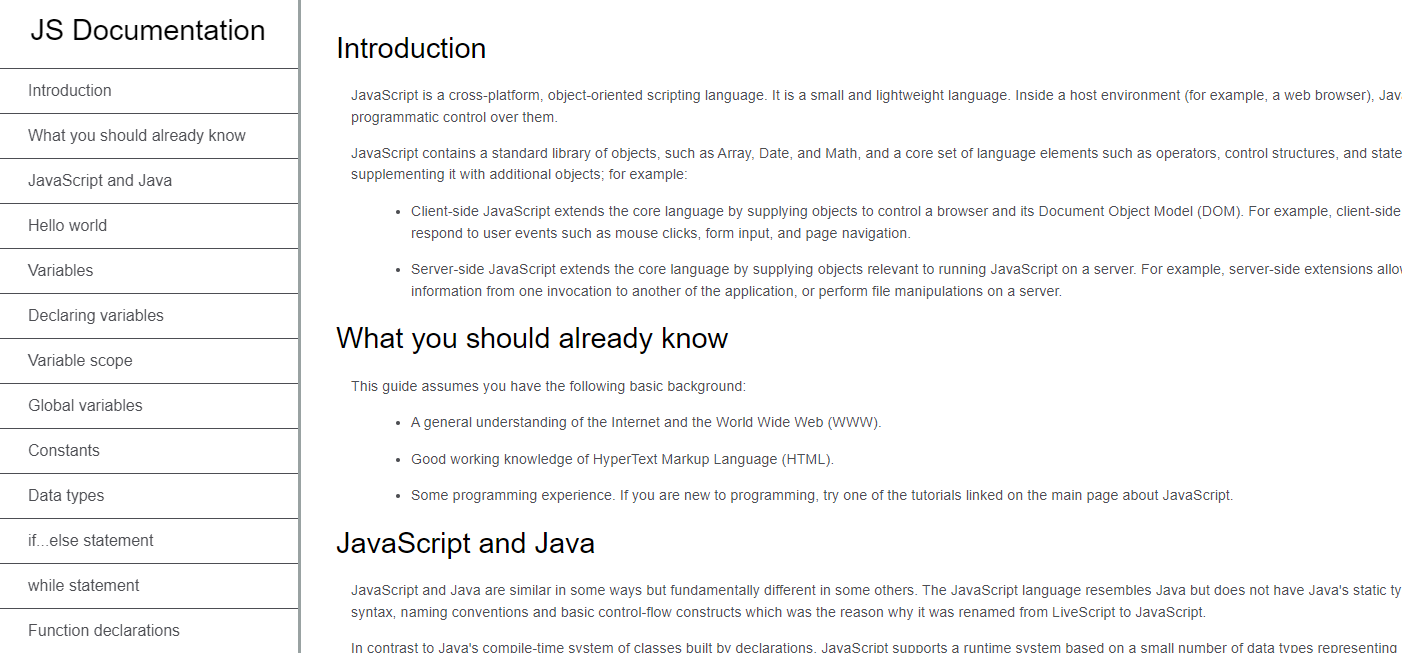Click the What you should already know heading

(x=533, y=338)
